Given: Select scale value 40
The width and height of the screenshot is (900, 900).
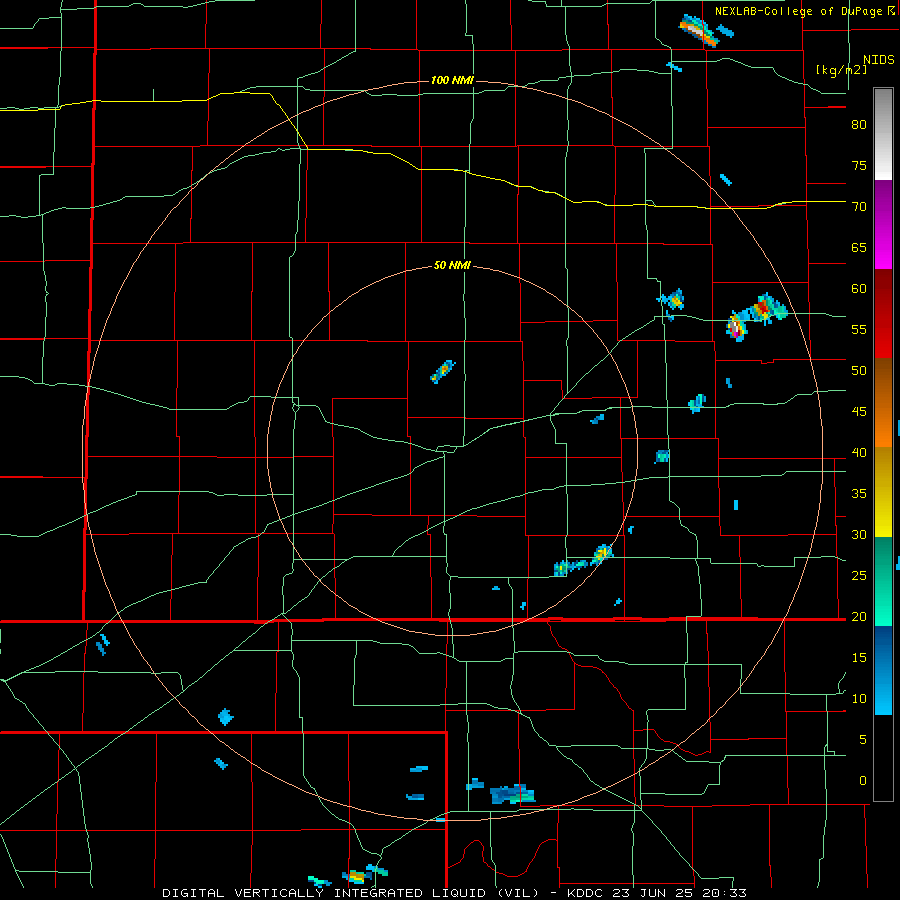Looking at the screenshot, I should pos(859,452).
